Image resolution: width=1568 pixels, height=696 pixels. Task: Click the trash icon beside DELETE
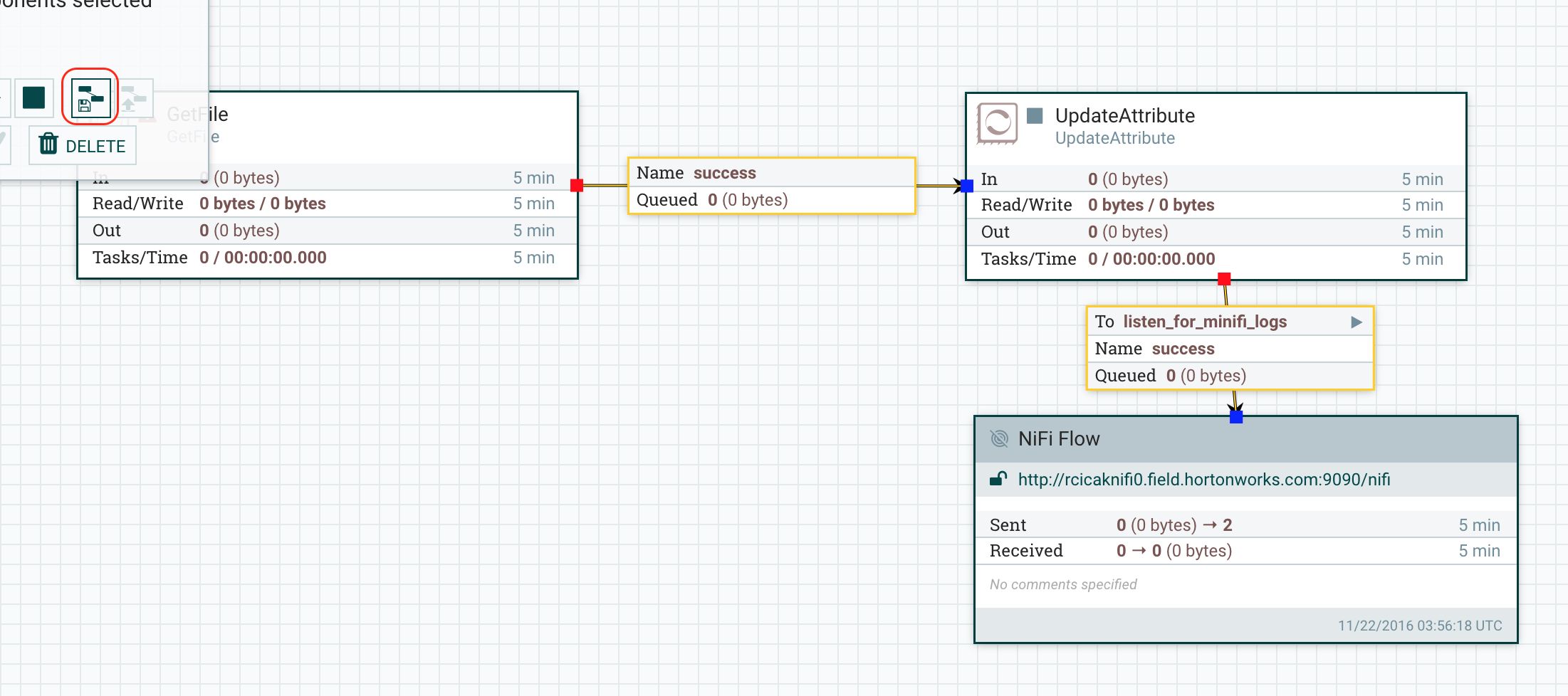point(48,144)
